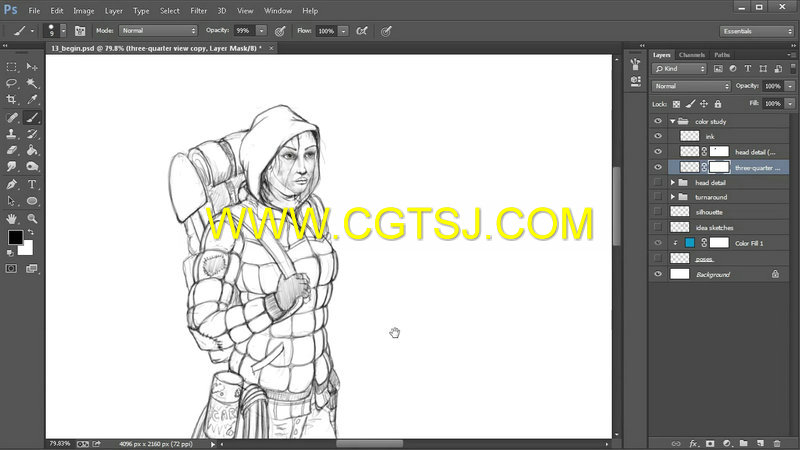Hide the three-quarter layer
Viewport: 800px width, 450px height.
coord(658,167)
